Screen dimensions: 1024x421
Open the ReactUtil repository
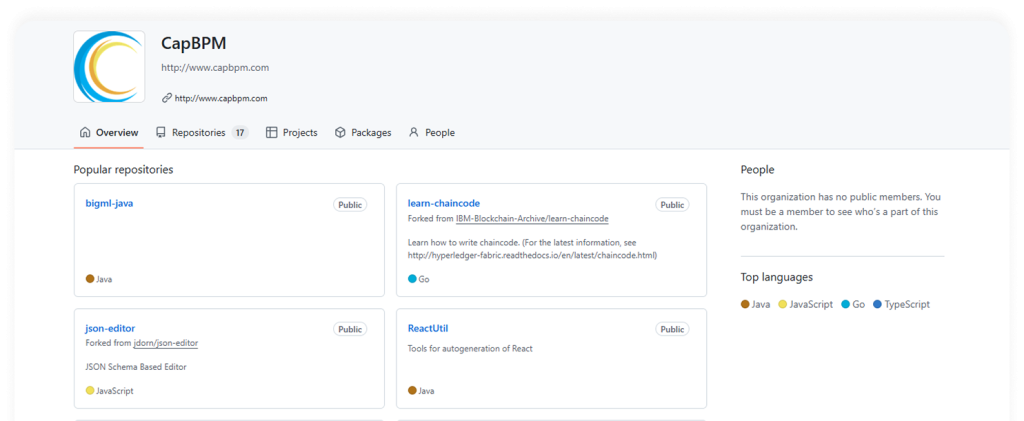pyautogui.click(x=428, y=328)
